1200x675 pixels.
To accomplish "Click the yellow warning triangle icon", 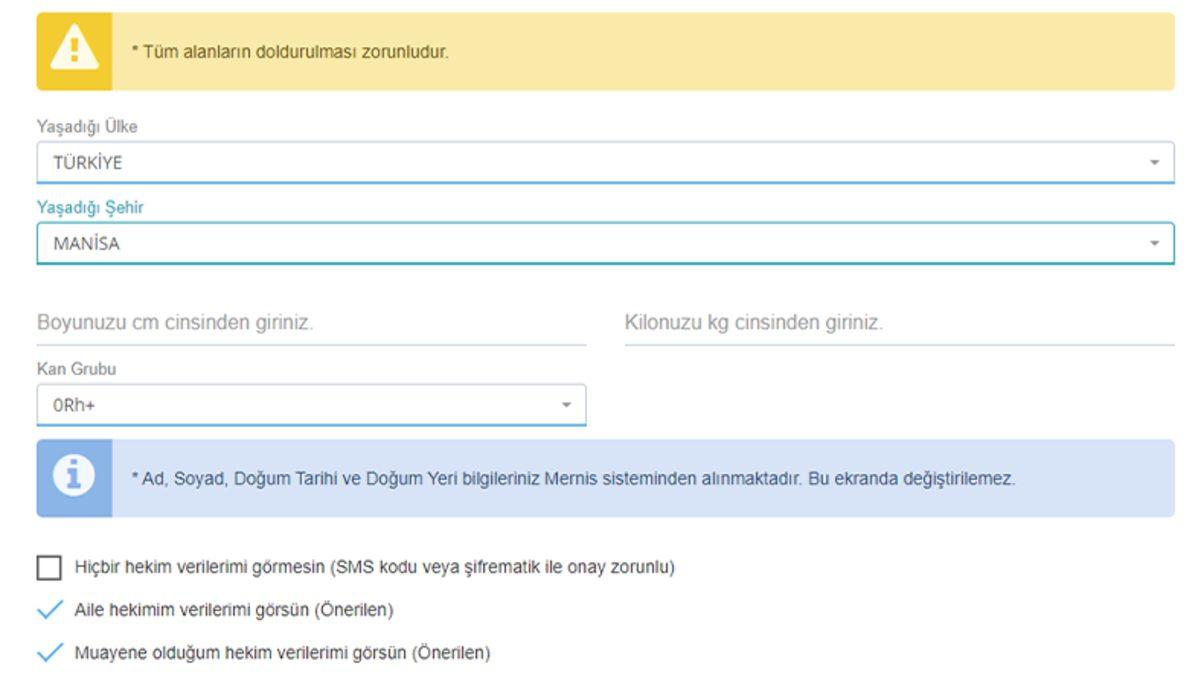I will [73, 45].
